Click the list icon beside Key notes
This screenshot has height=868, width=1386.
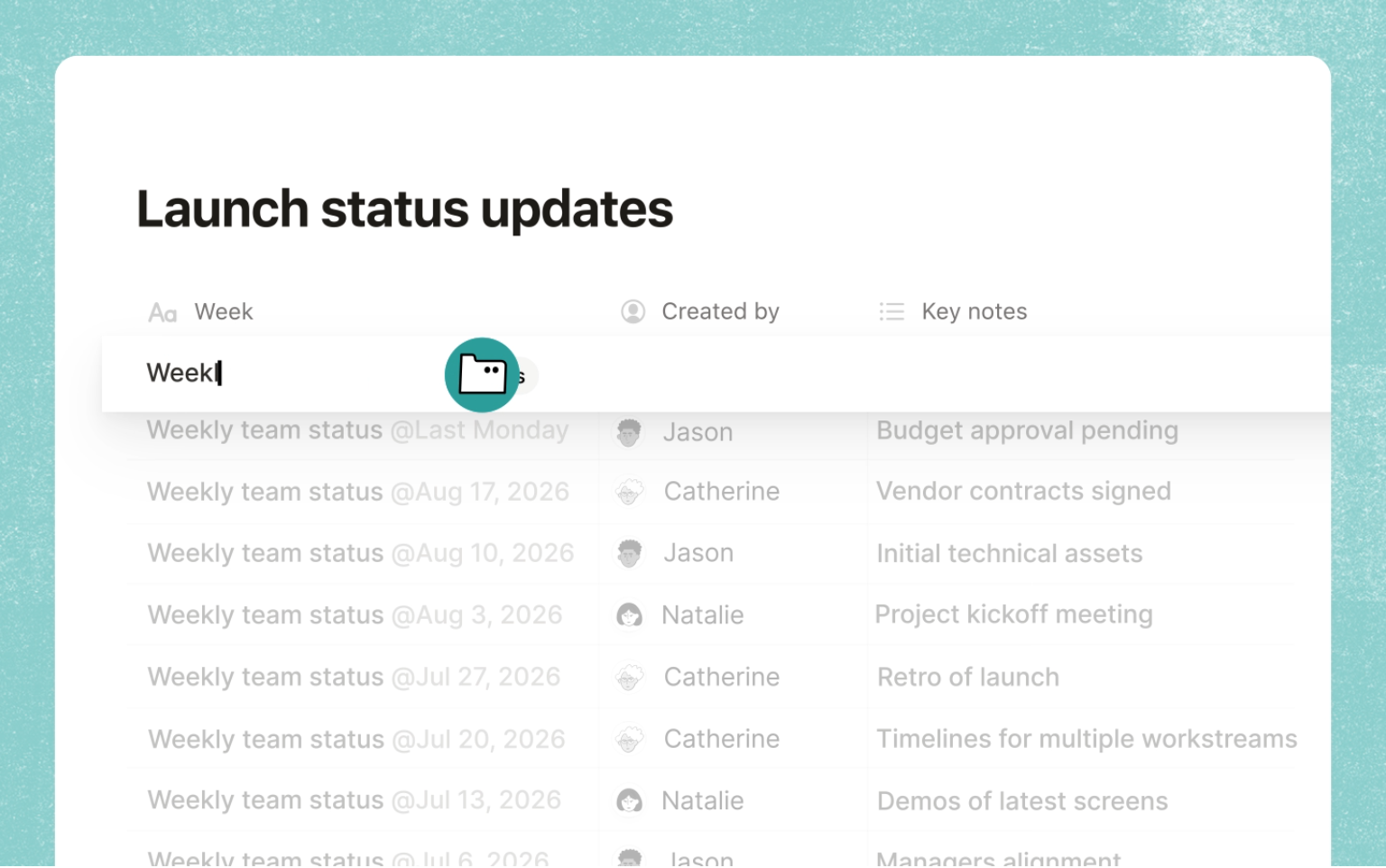[892, 312]
